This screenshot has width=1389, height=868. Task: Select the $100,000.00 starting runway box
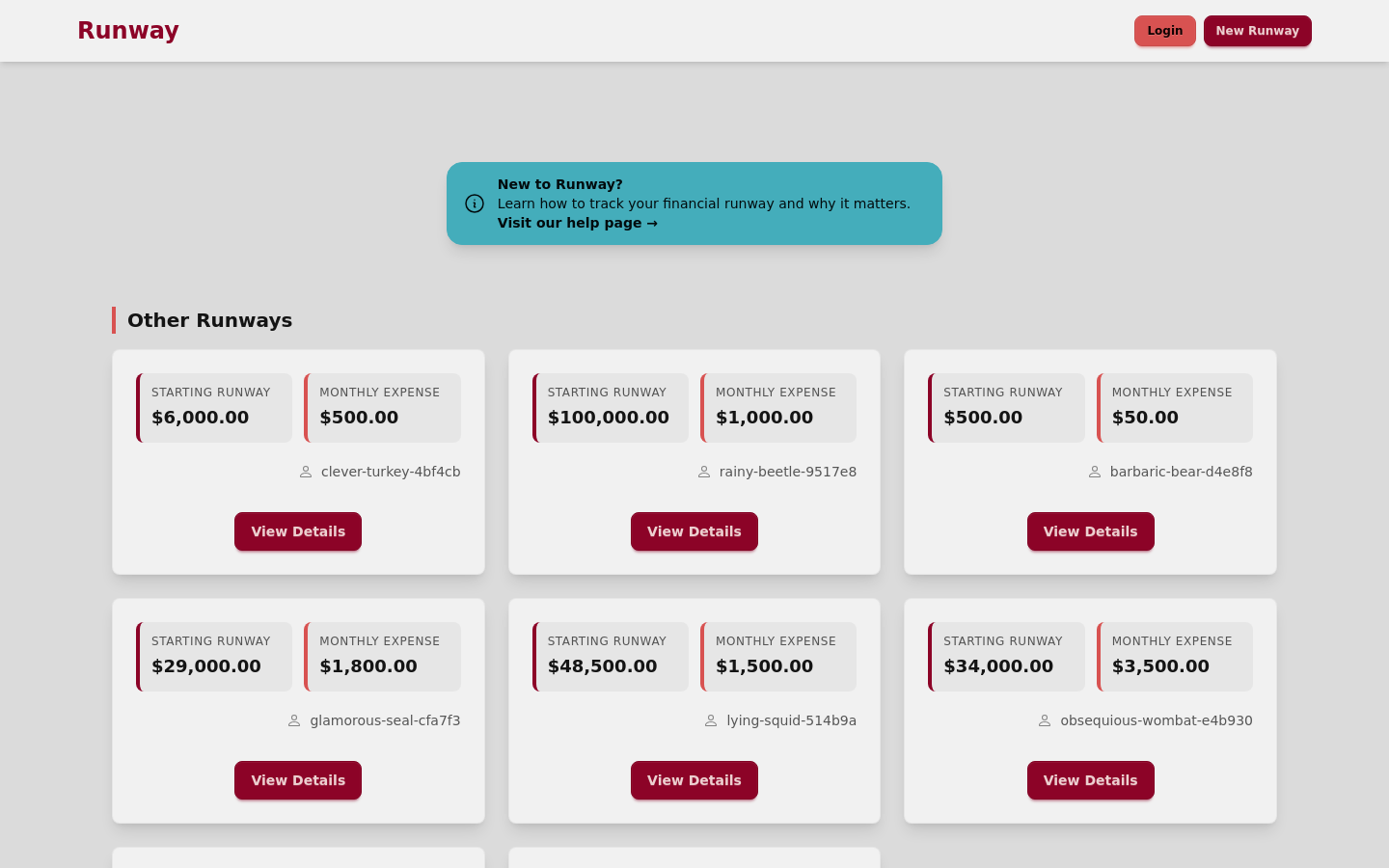coord(611,408)
